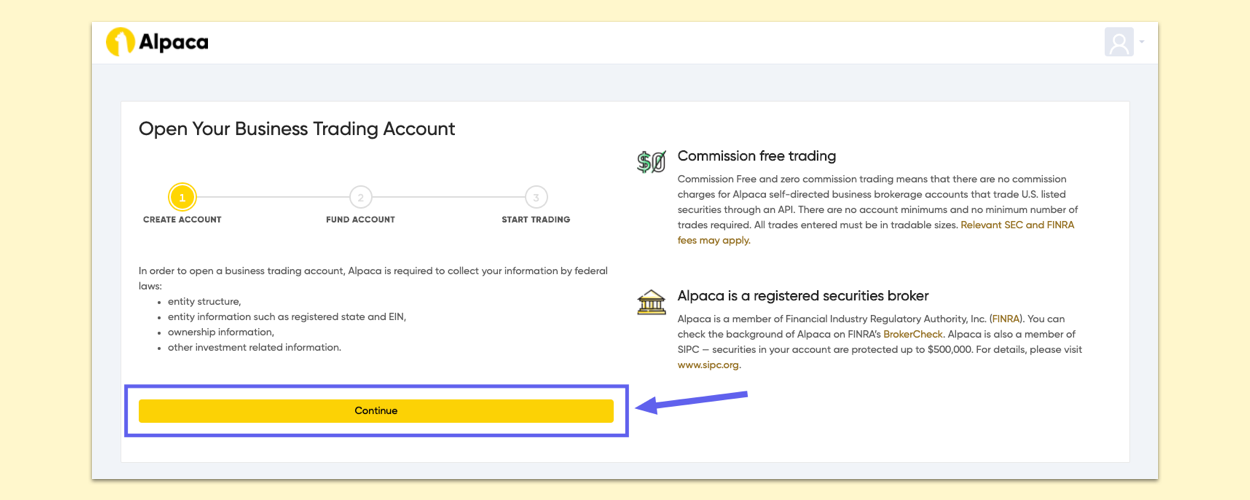Click the 'entity structure,' bullet item
The image size is (1250, 500).
(204, 302)
